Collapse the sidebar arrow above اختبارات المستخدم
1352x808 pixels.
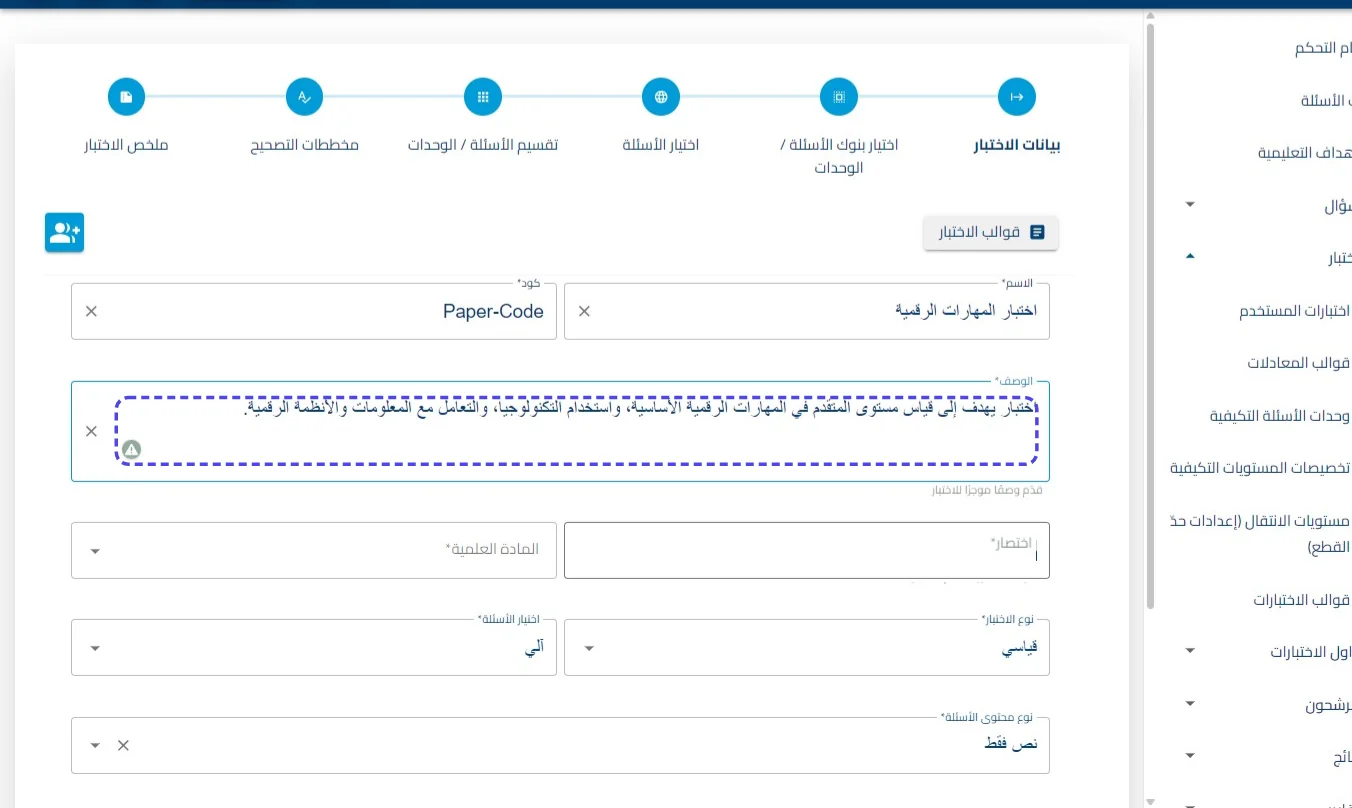click(x=1189, y=257)
